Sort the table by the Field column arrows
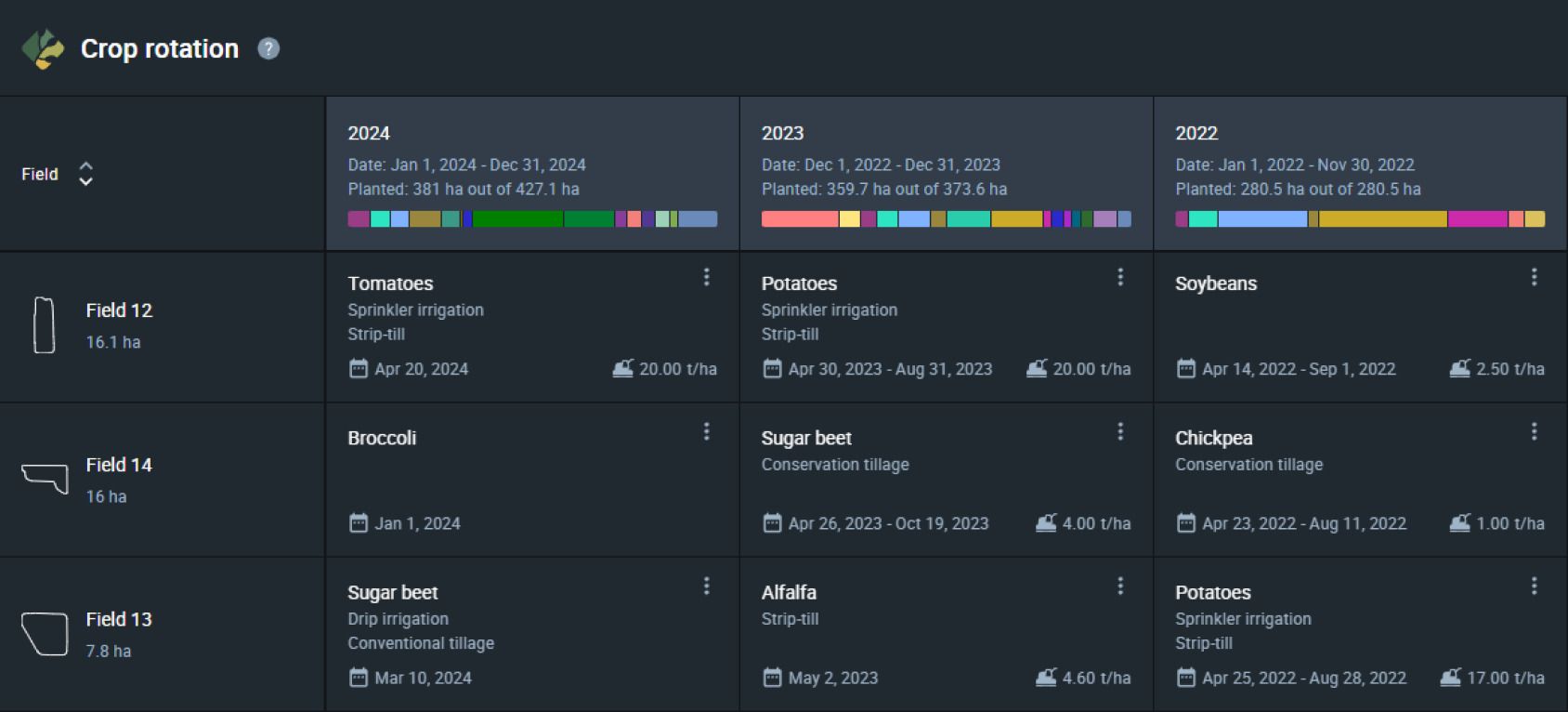The image size is (1568, 712). (x=85, y=174)
